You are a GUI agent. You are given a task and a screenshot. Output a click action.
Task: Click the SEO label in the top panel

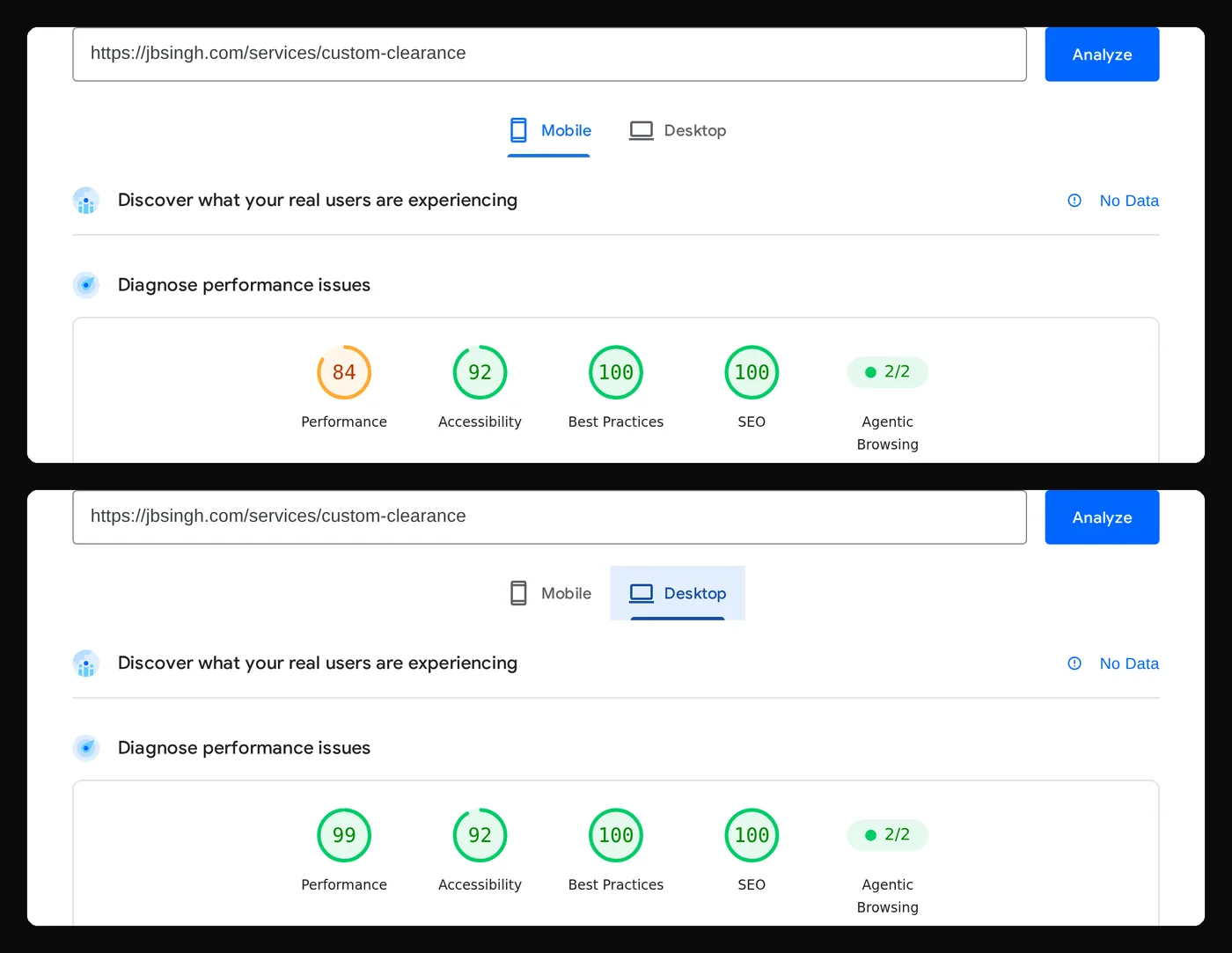pos(752,422)
